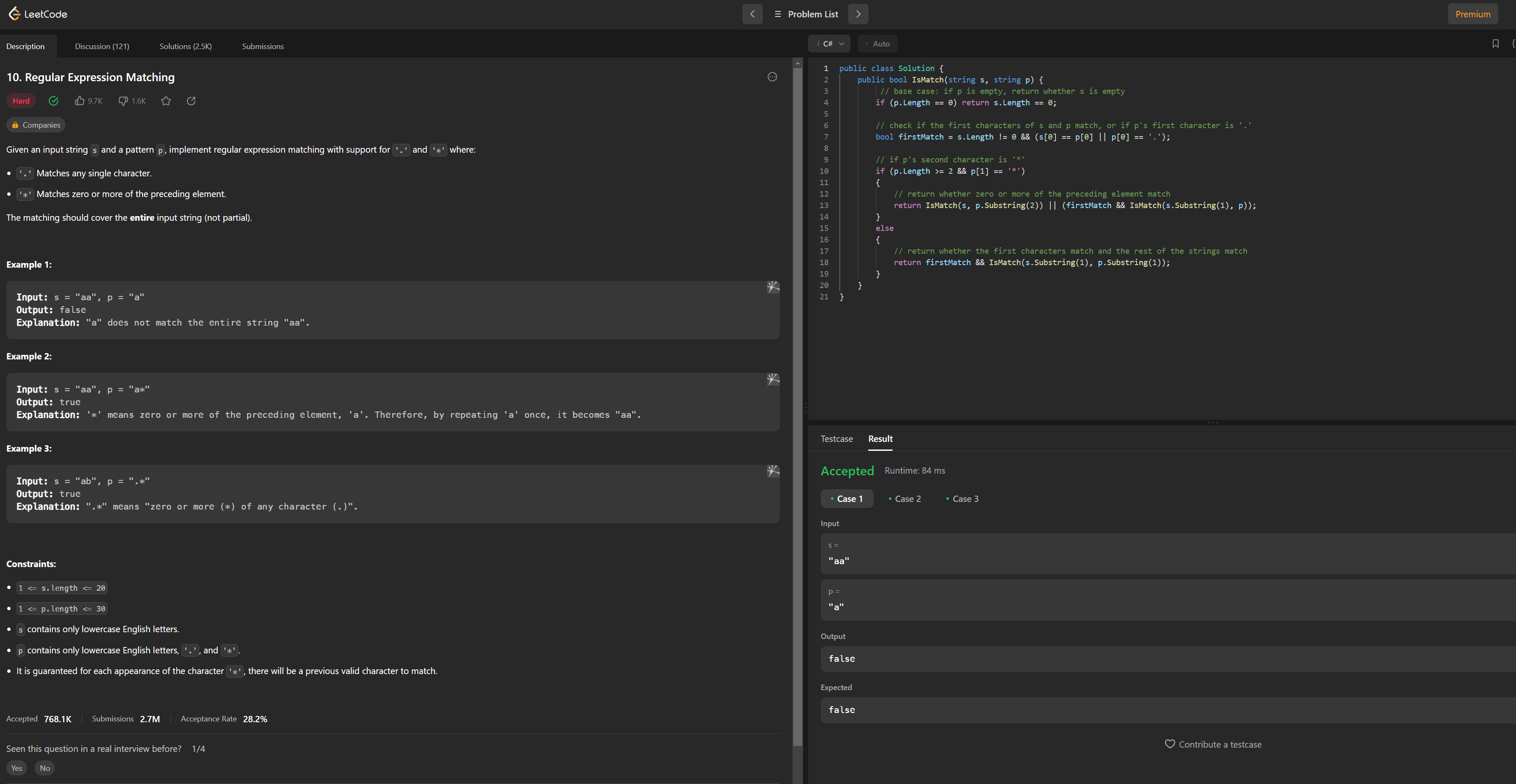Select the Case 3 test result
Viewport: 1516px width, 784px height.
coord(962,499)
